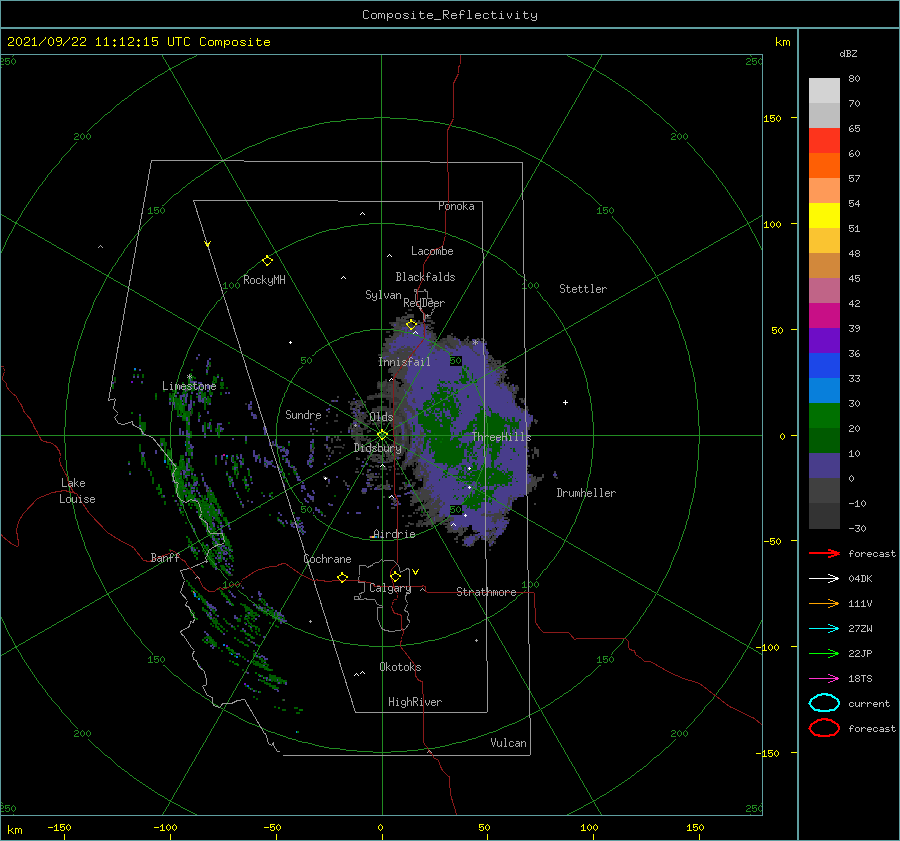
Task: Click the Banff label
Action: coord(165,557)
